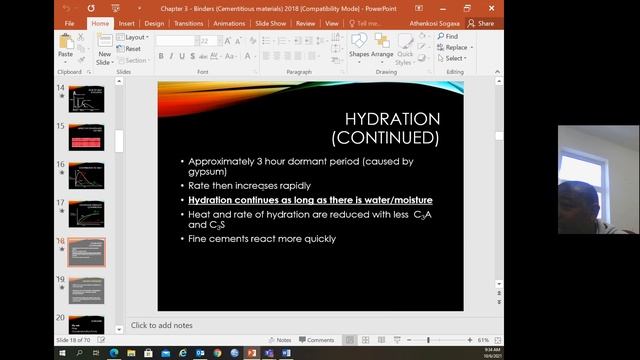Select slide 14 thumbnail

click(86, 99)
